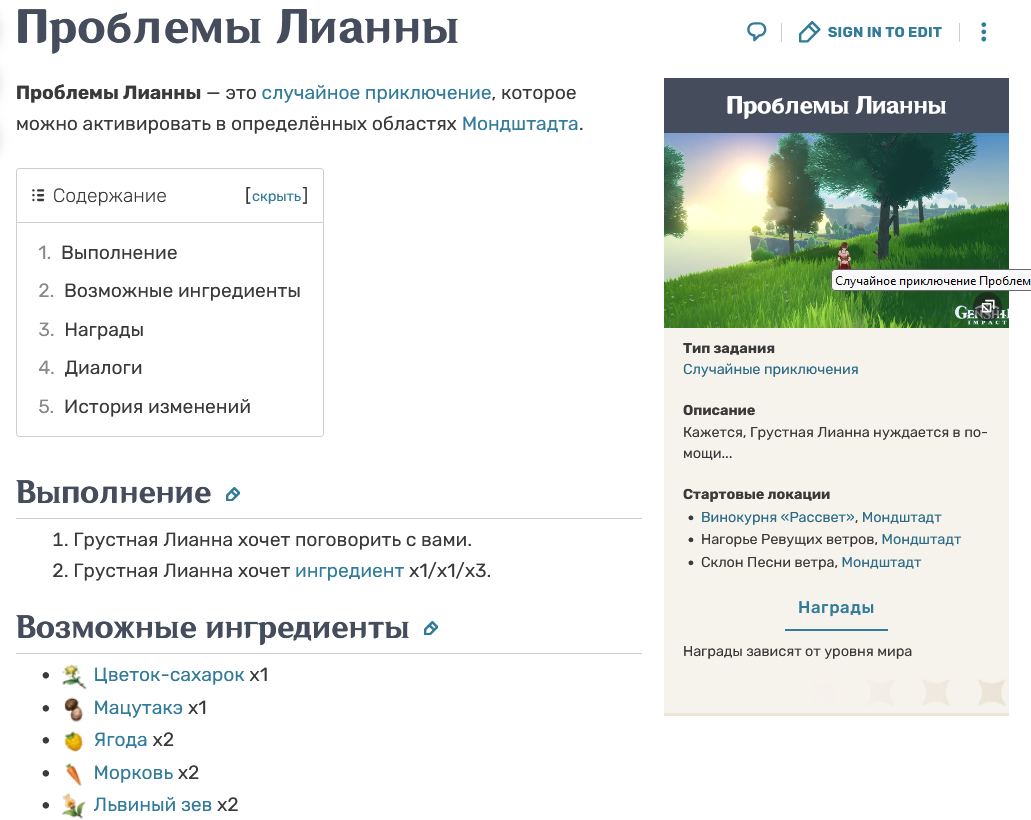1031x820 pixels.
Task: Click the Морковь carrot icon
Action: [74, 773]
